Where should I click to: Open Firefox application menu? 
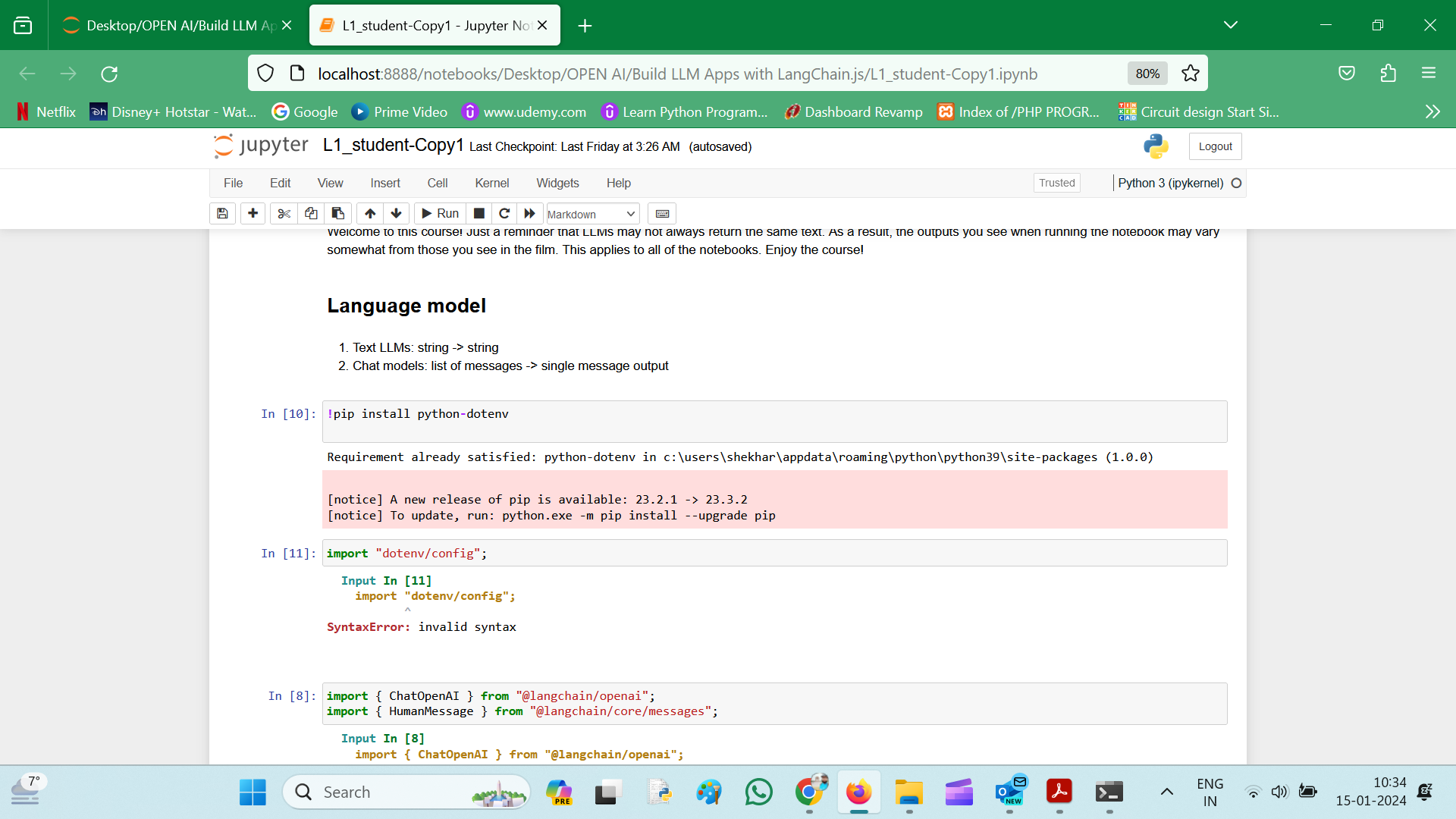[x=1429, y=74]
